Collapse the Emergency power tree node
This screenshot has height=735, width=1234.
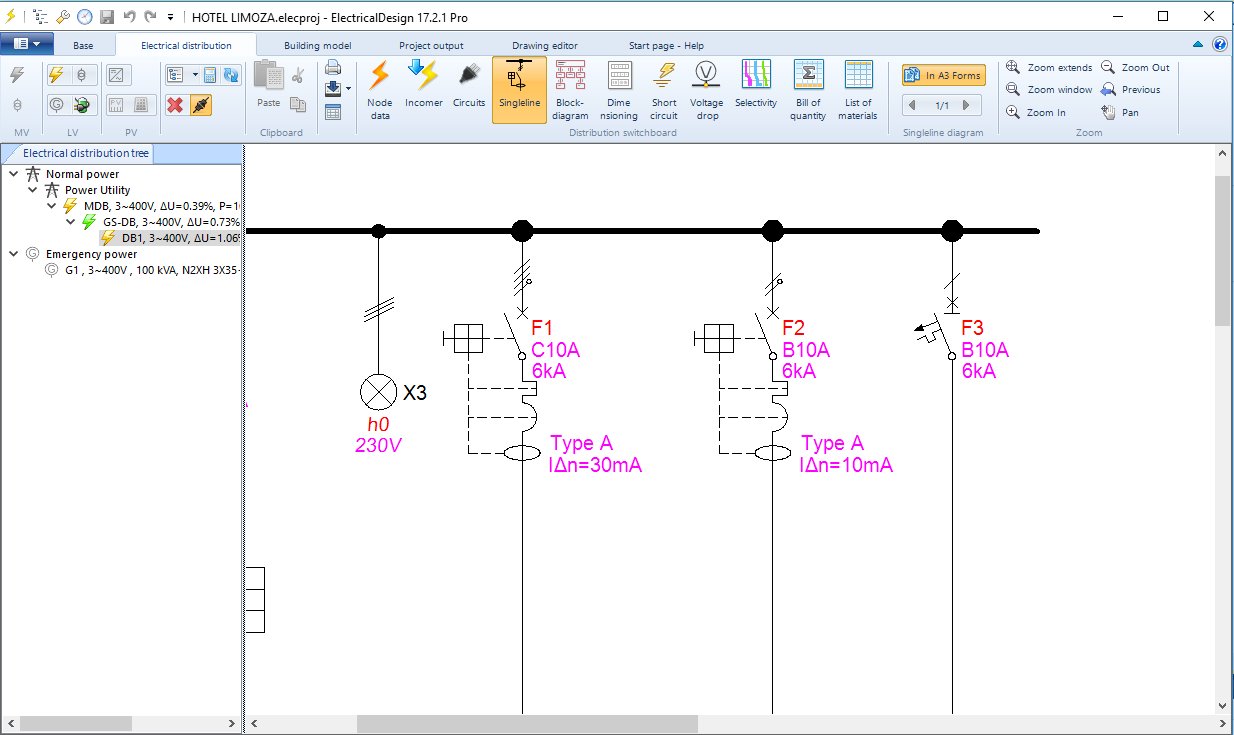[14, 254]
